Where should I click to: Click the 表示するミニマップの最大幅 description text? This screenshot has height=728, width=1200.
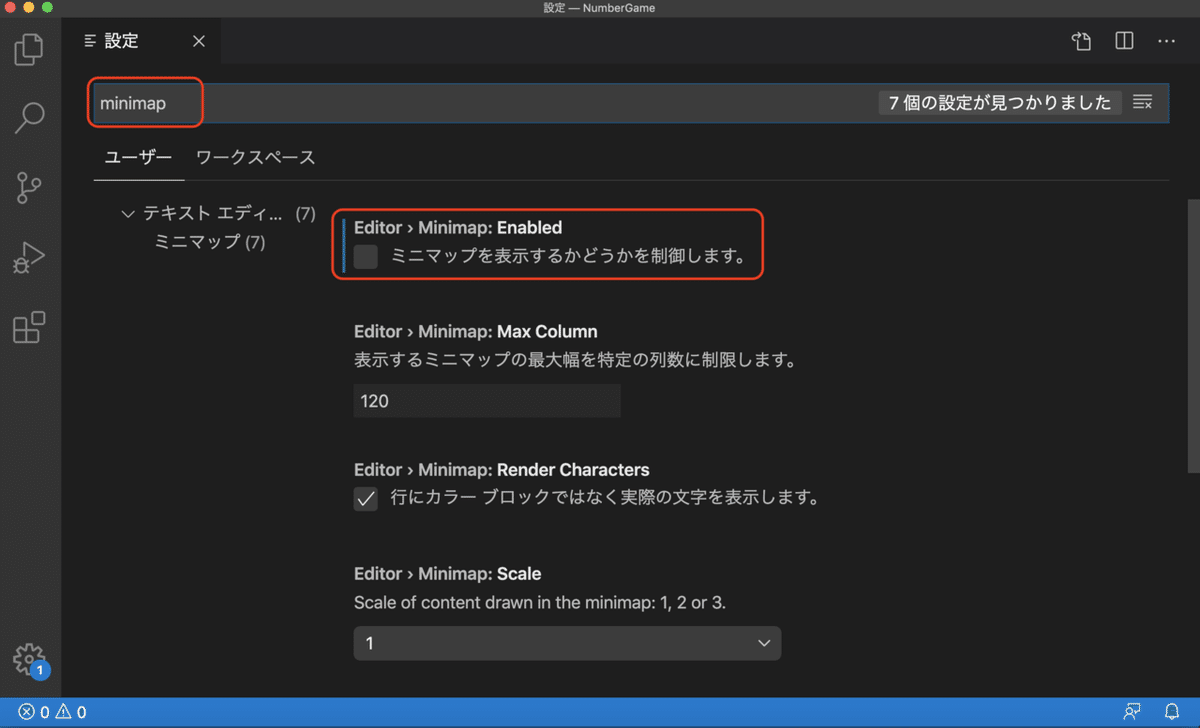click(x=575, y=360)
